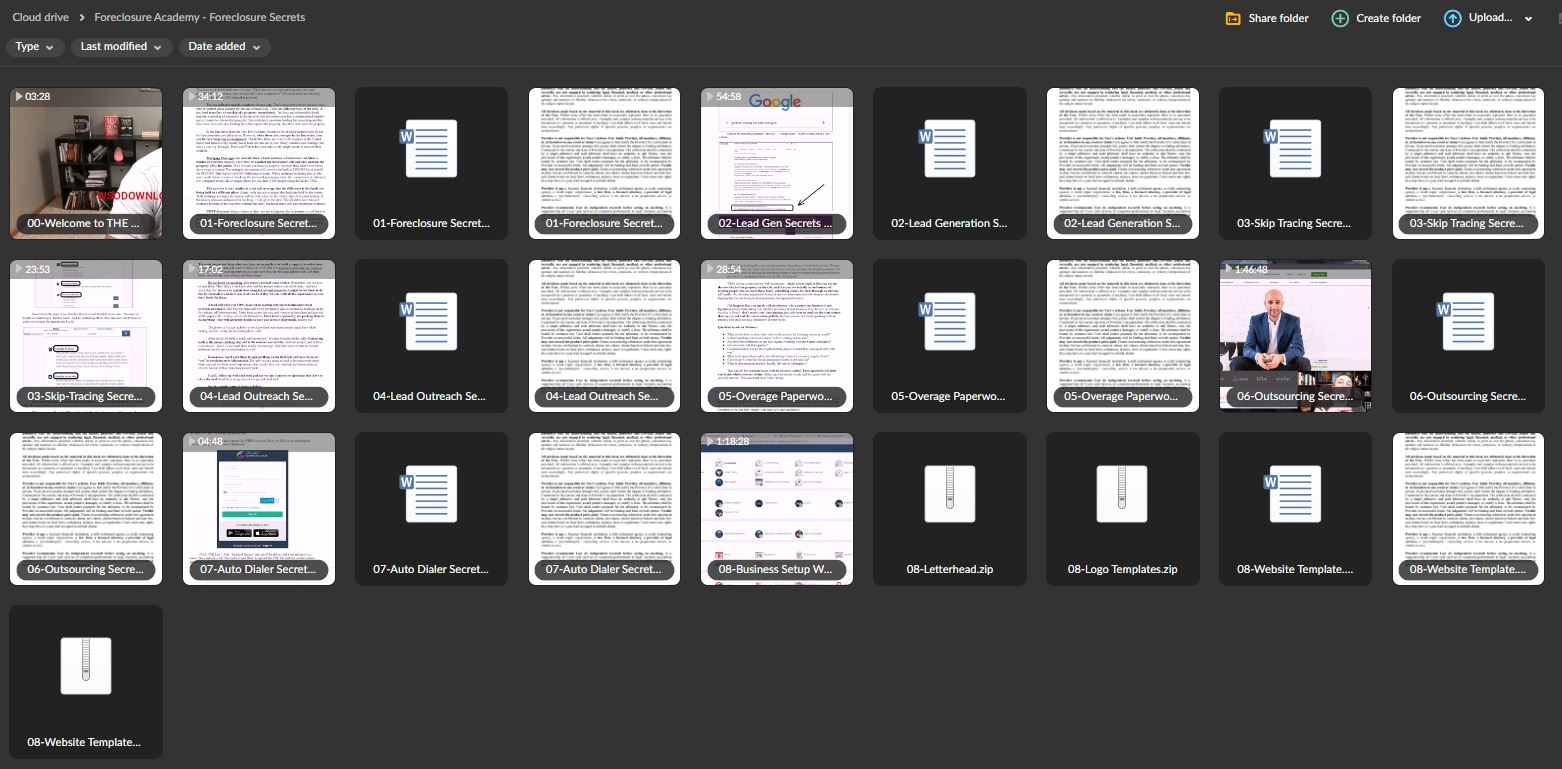This screenshot has width=1562, height=769.
Task: Expand the chevron next to Upload
Action: click(1528, 18)
